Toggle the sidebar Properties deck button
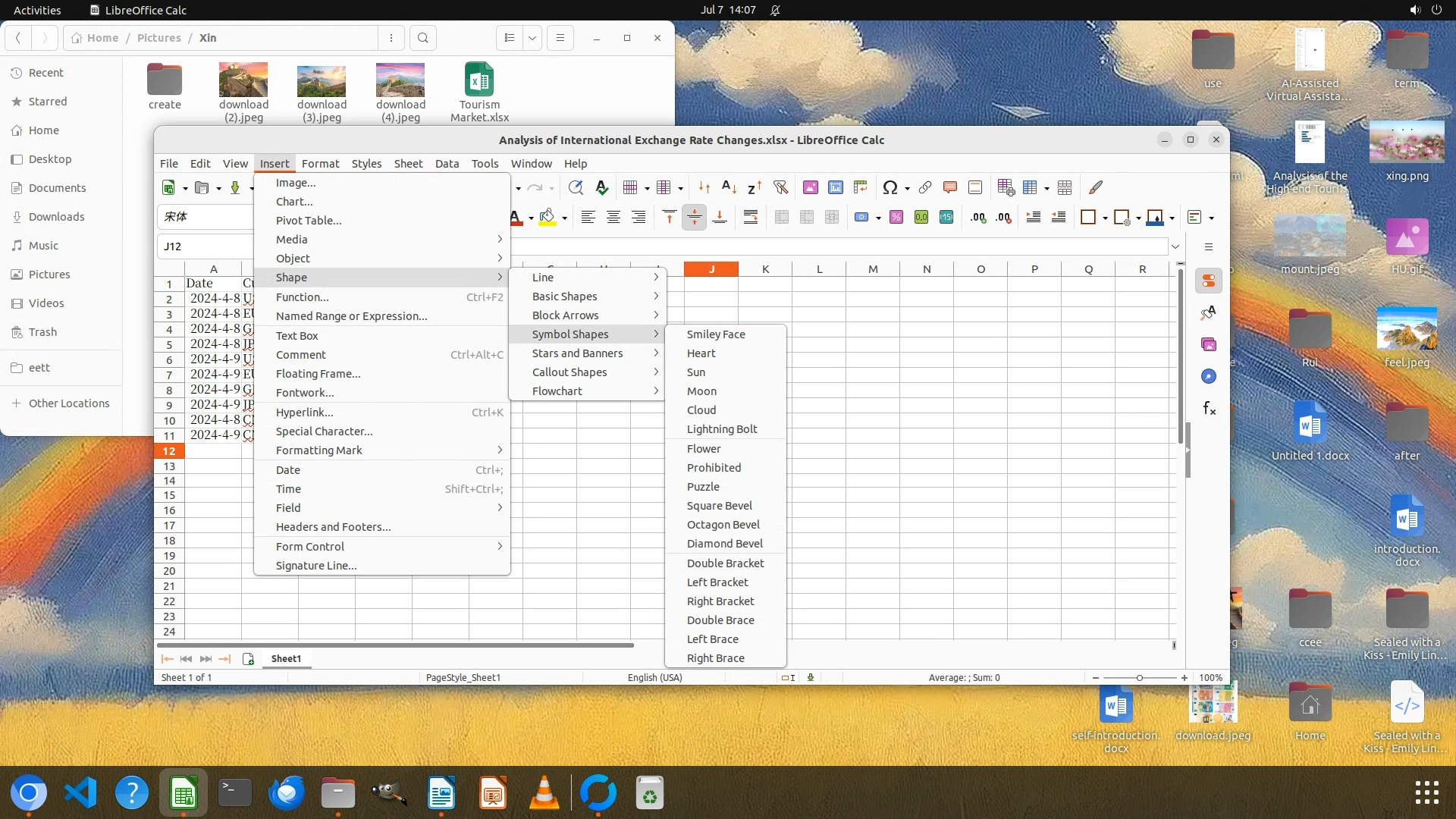Viewport: 1456px width, 819px height. 1209,281
